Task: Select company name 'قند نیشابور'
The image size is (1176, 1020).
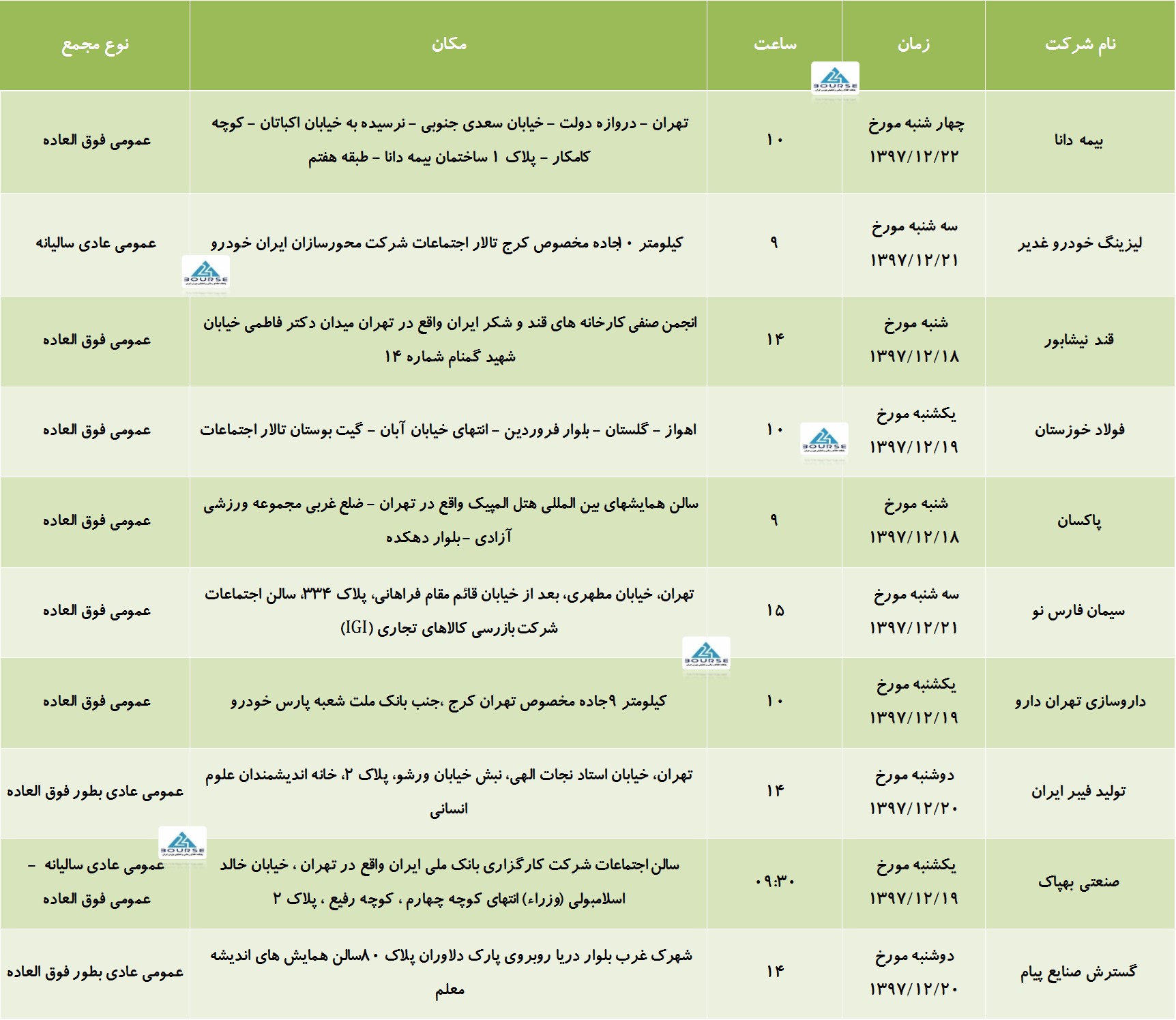Action: pyautogui.click(x=1079, y=340)
